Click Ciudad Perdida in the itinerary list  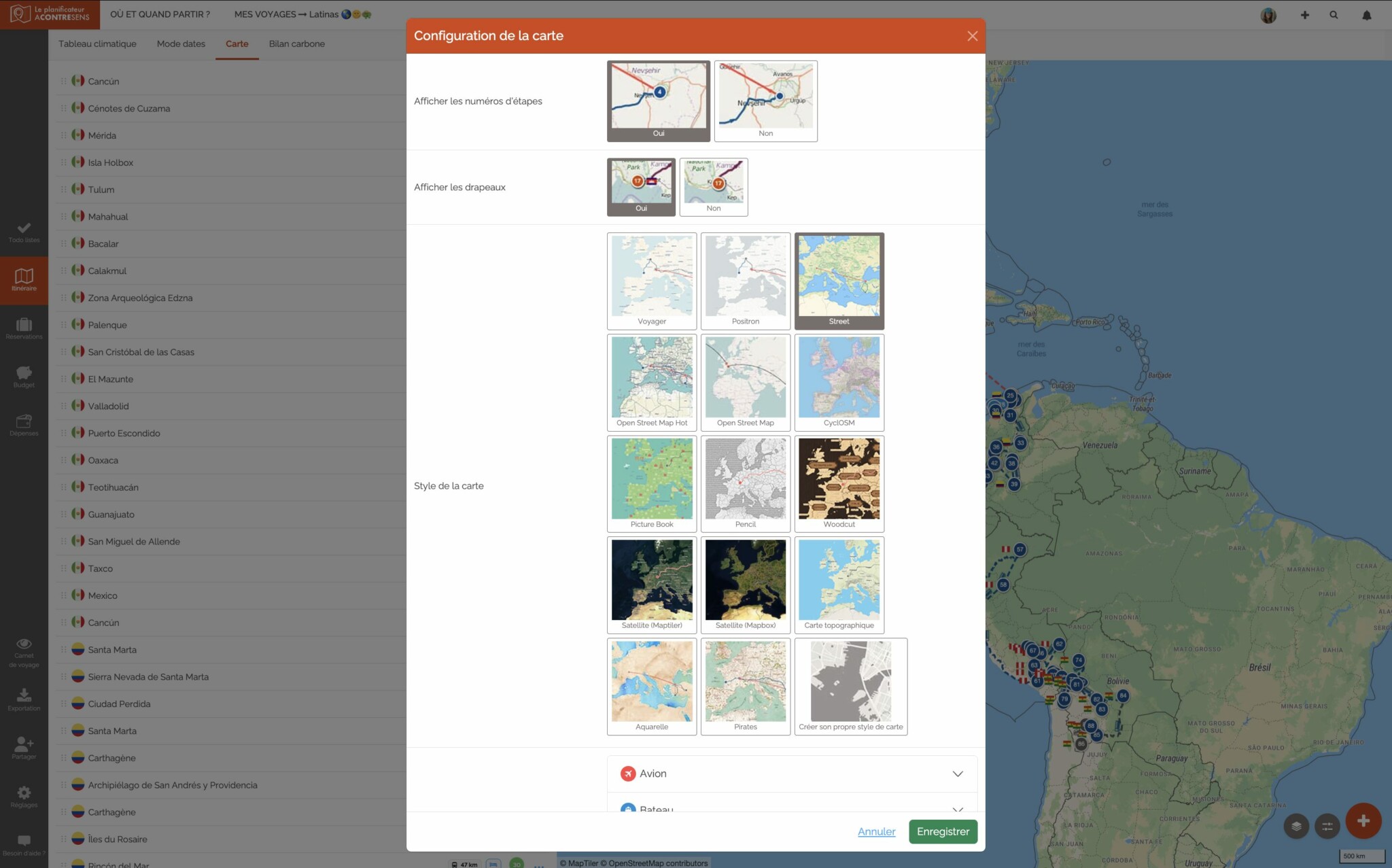point(119,704)
